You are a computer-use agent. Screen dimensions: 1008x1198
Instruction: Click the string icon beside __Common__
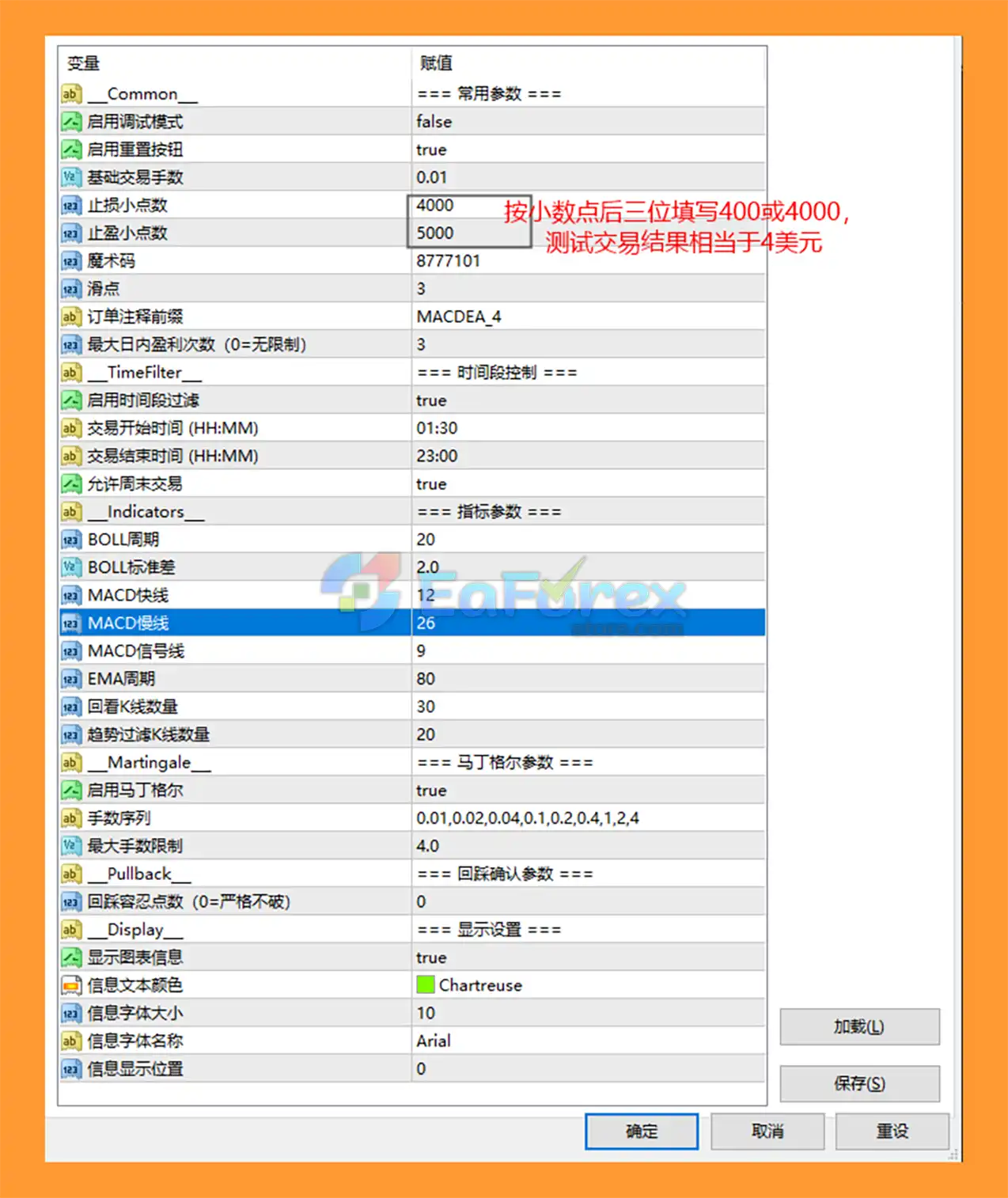71,94
